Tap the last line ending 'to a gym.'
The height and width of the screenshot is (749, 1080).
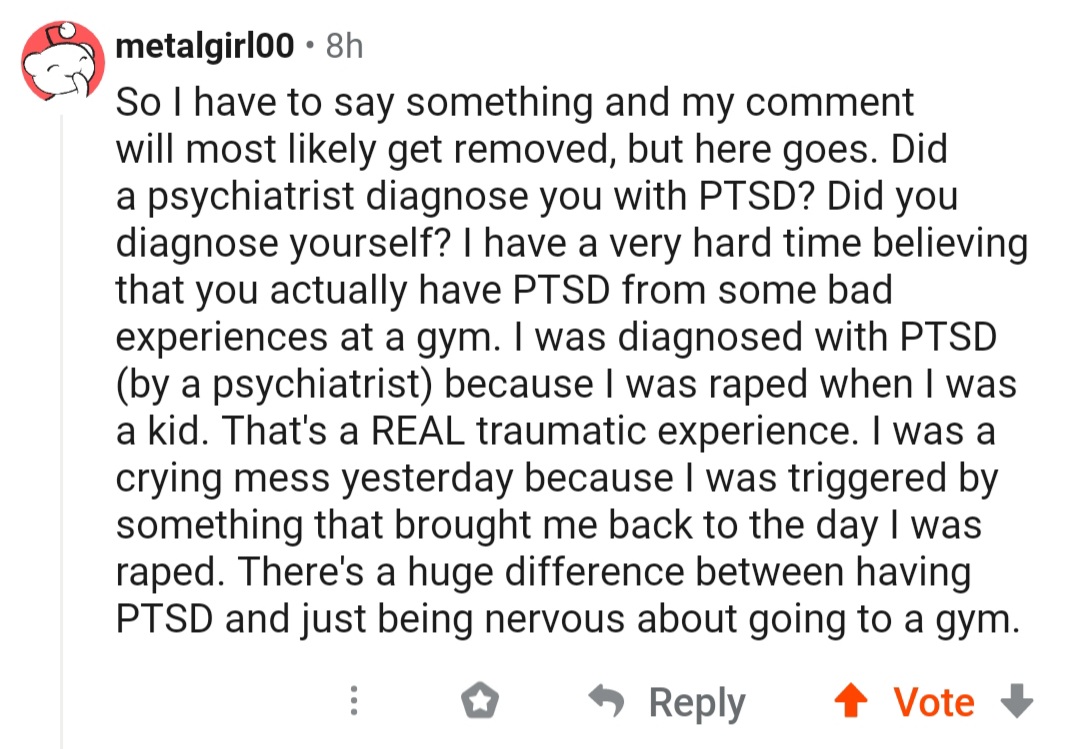(x=568, y=619)
